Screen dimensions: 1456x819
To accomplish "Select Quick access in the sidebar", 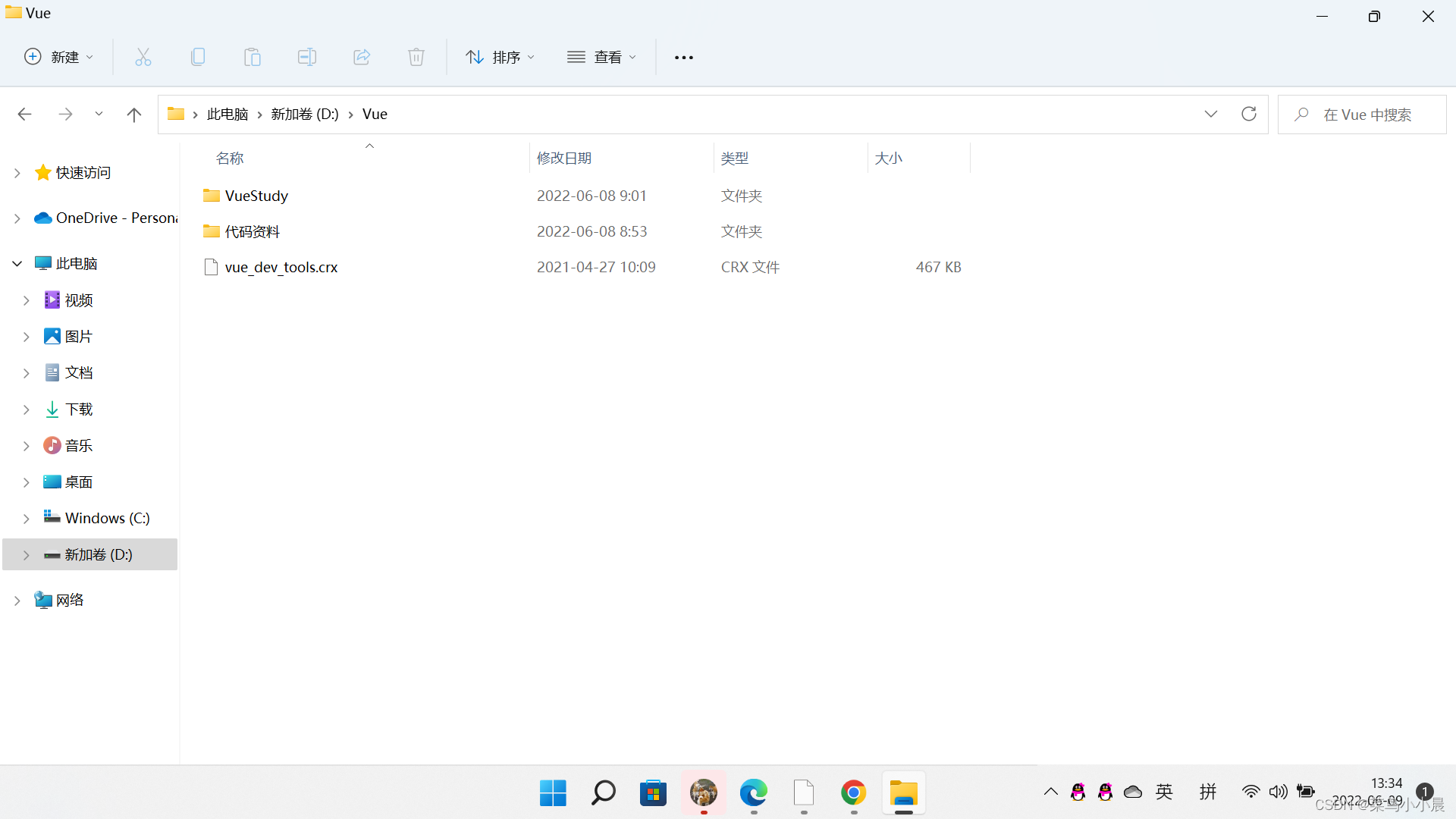I will point(83,173).
